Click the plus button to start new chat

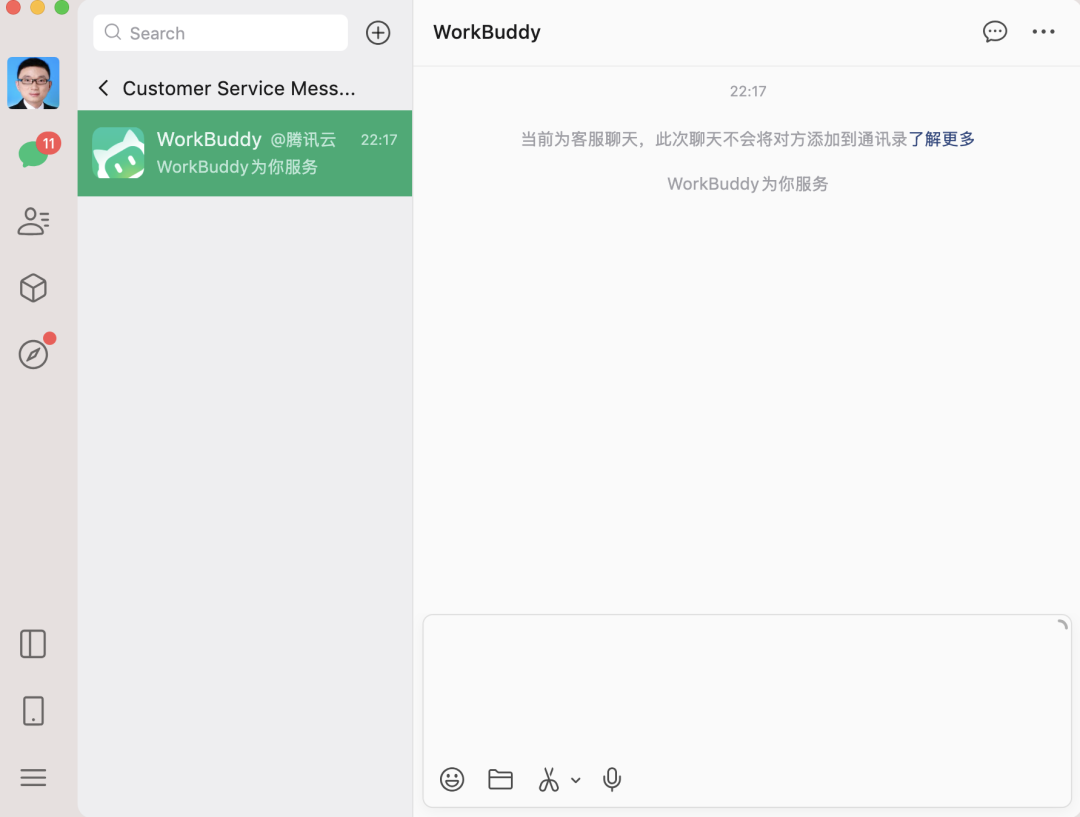(x=378, y=32)
